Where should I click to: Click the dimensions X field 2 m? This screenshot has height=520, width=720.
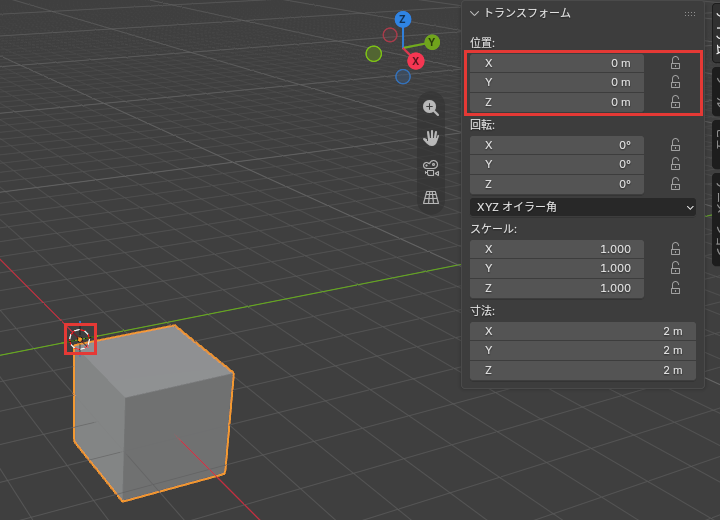[x=583, y=331]
